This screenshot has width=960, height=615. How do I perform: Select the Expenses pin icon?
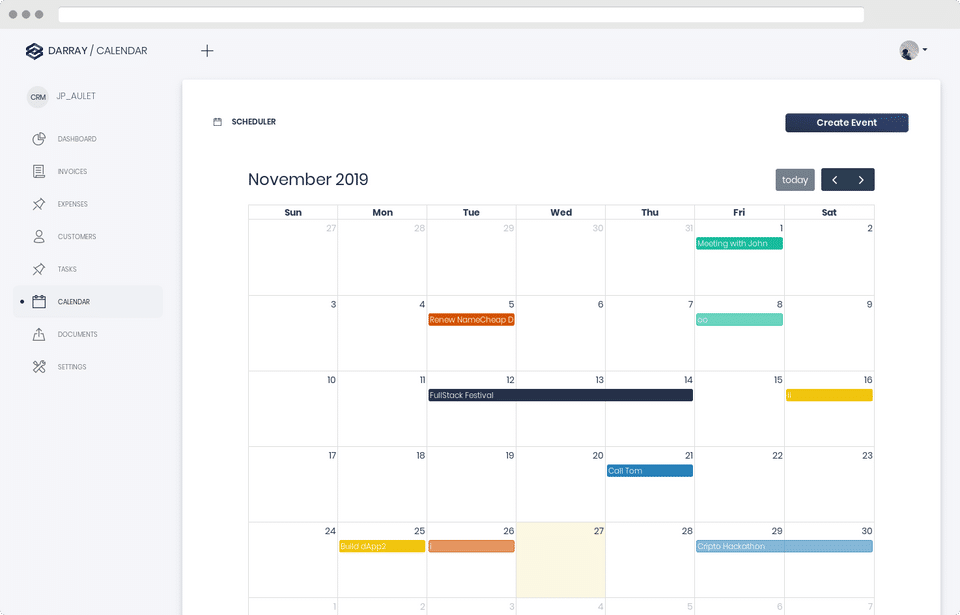[x=39, y=204]
